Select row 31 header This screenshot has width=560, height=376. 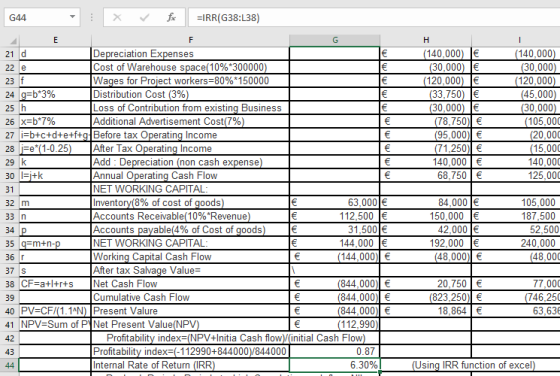(x=10, y=189)
